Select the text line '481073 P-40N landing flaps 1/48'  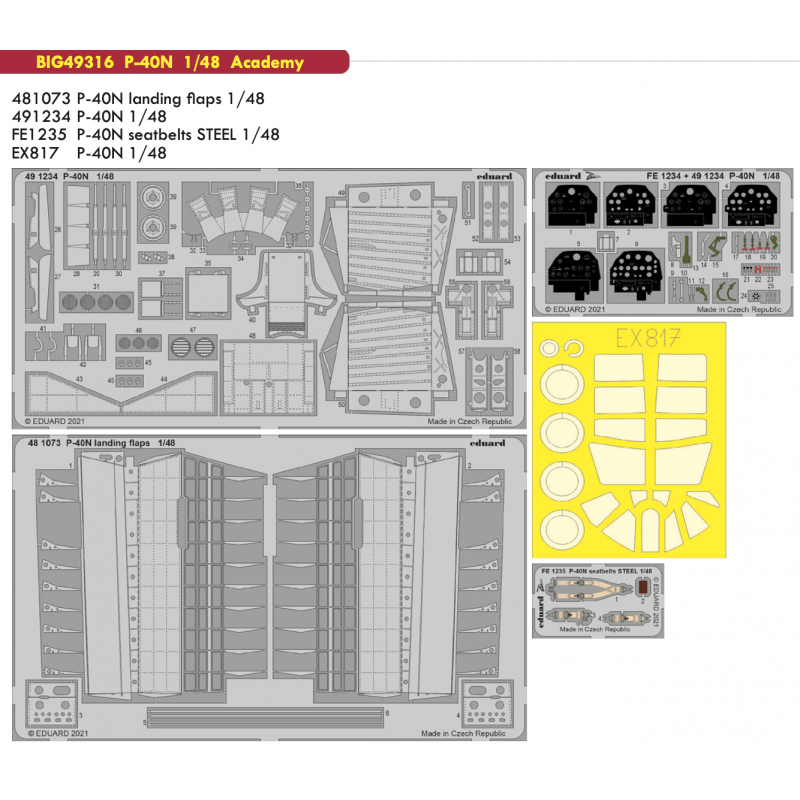pos(138,98)
